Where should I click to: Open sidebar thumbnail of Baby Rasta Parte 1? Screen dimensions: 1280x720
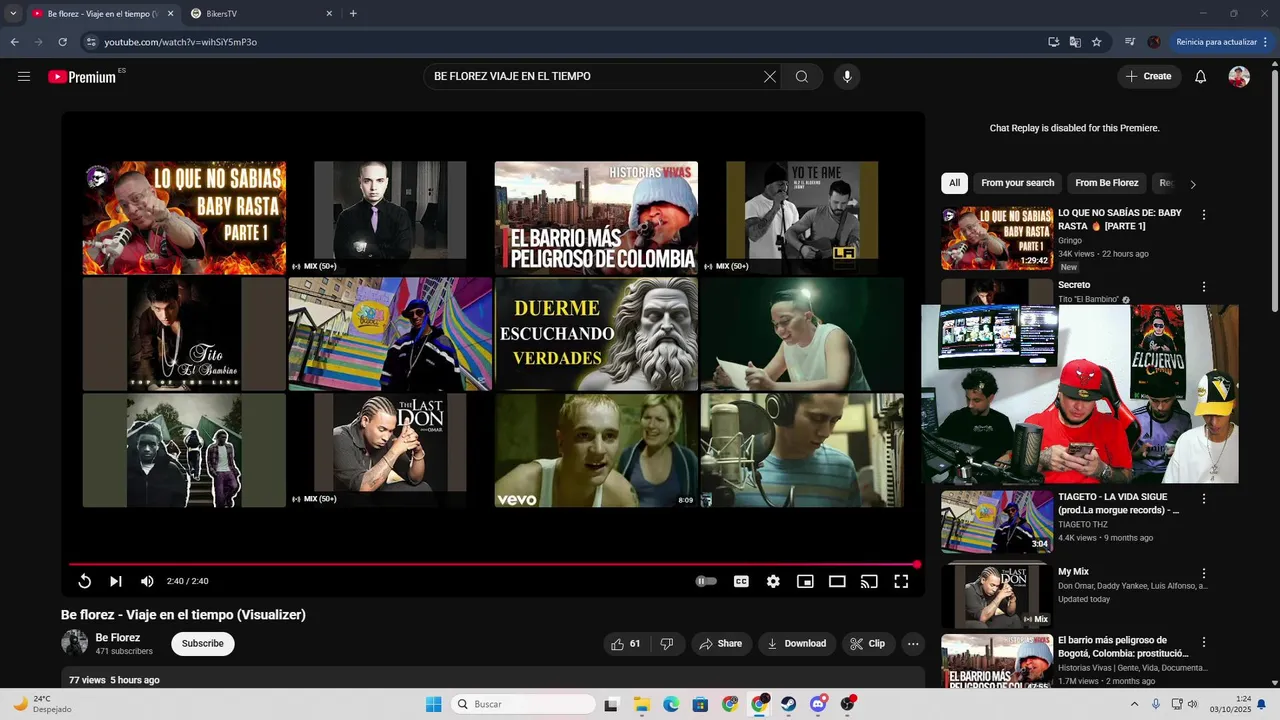[x=997, y=238]
